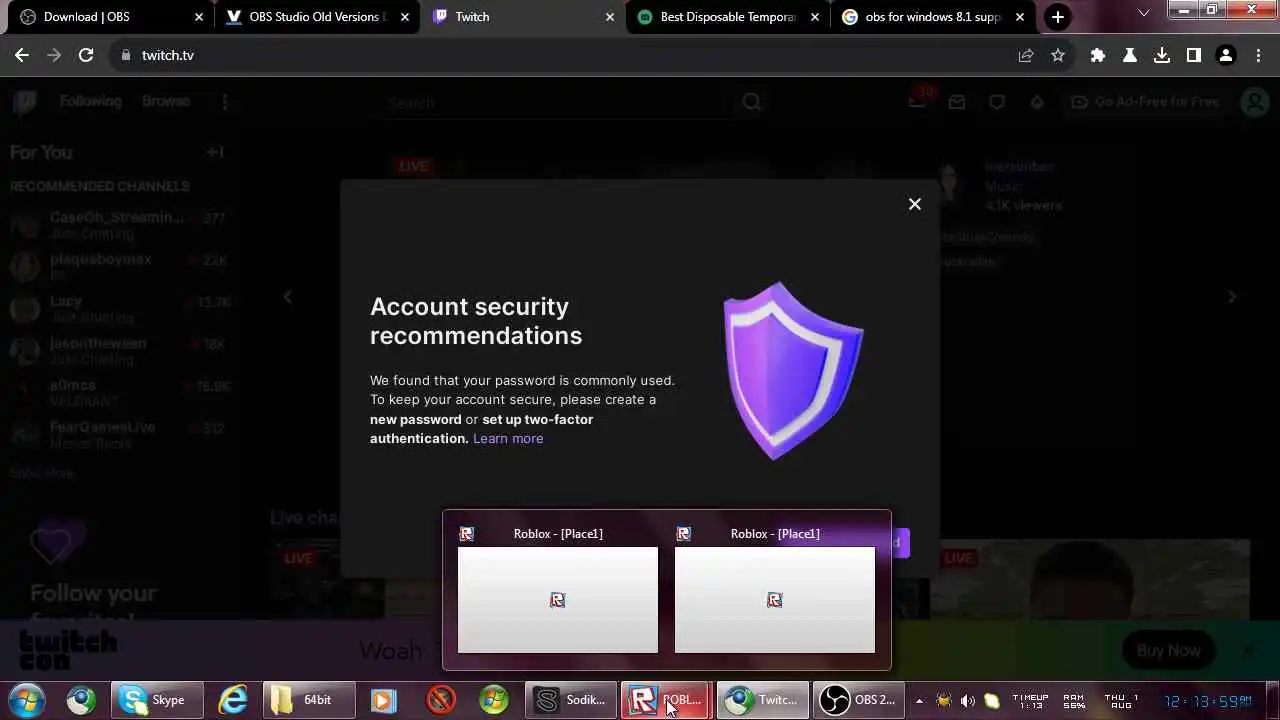Switch to OBS in the taskbar
Image resolution: width=1280 pixels, height=720 pixels.
point(858,700)
